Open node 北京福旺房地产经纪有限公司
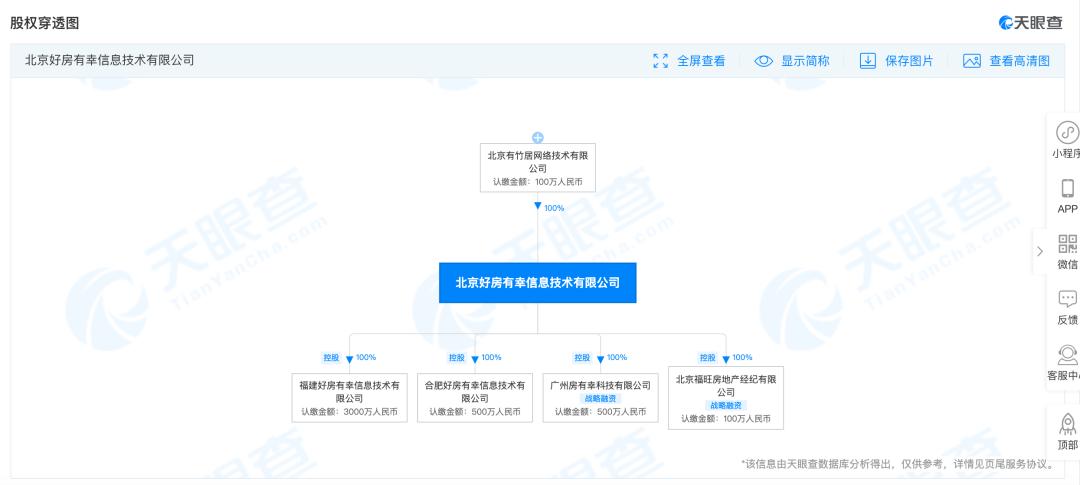The height and width of the screenshot is (485, 1080). [x=726, y=398]
